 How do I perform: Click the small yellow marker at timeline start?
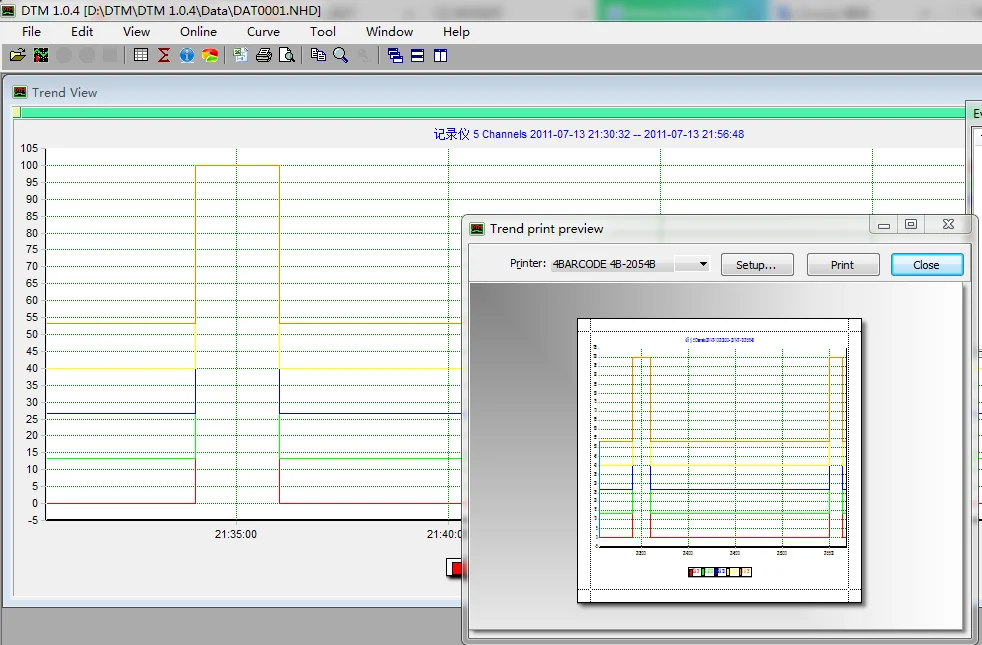[x=16, y=113]
